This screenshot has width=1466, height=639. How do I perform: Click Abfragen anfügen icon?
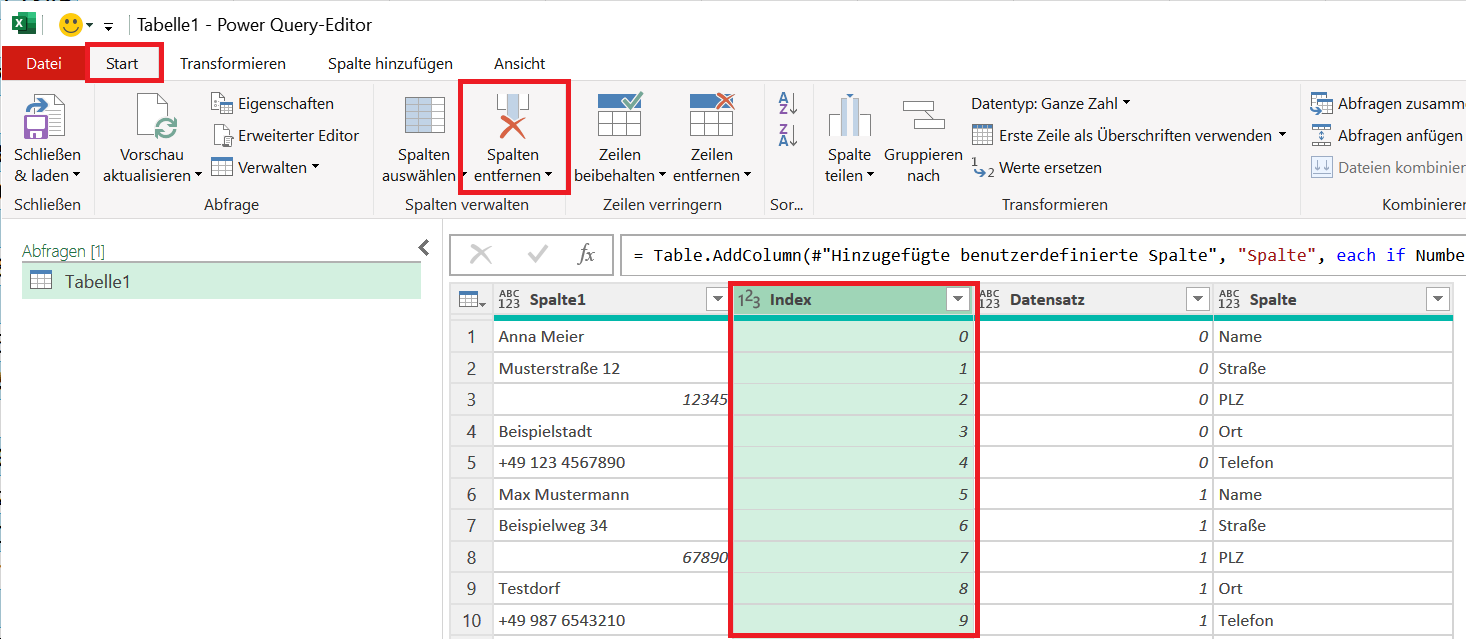click(1323, 135)
